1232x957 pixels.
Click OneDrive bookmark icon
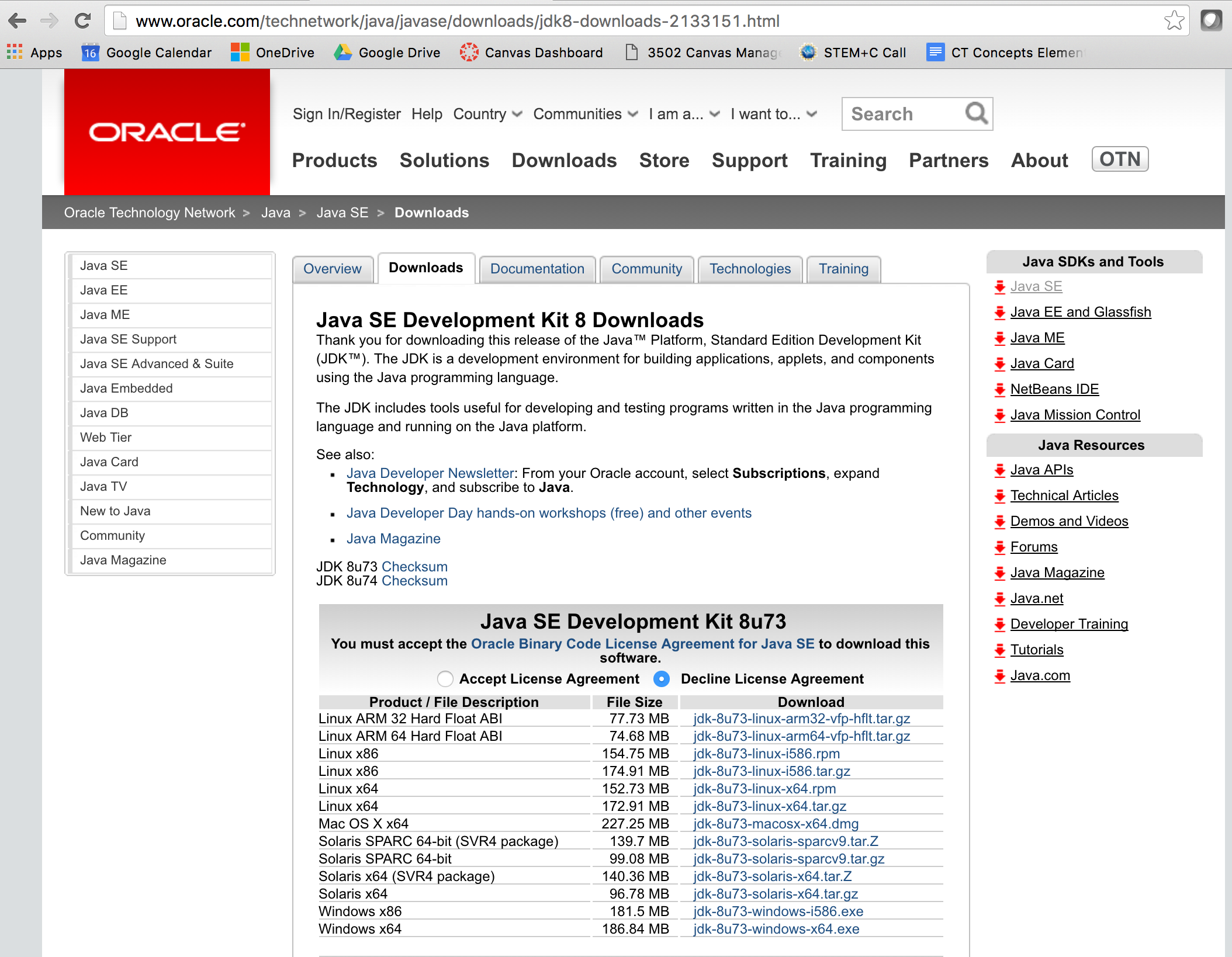(240, 53)
